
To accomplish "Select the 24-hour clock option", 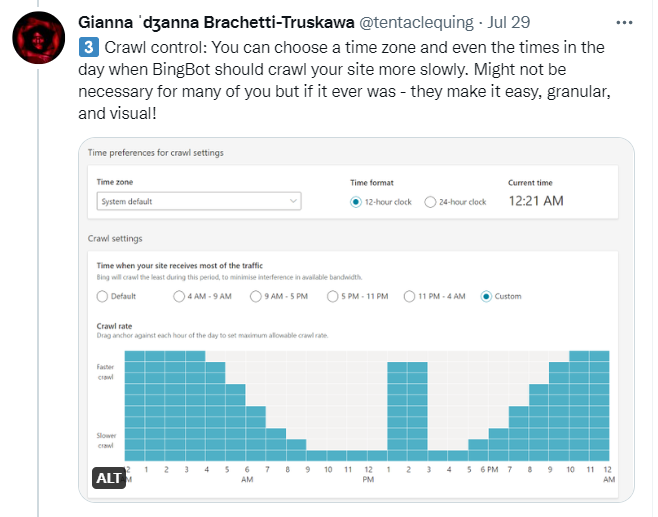I will (430, 202).
